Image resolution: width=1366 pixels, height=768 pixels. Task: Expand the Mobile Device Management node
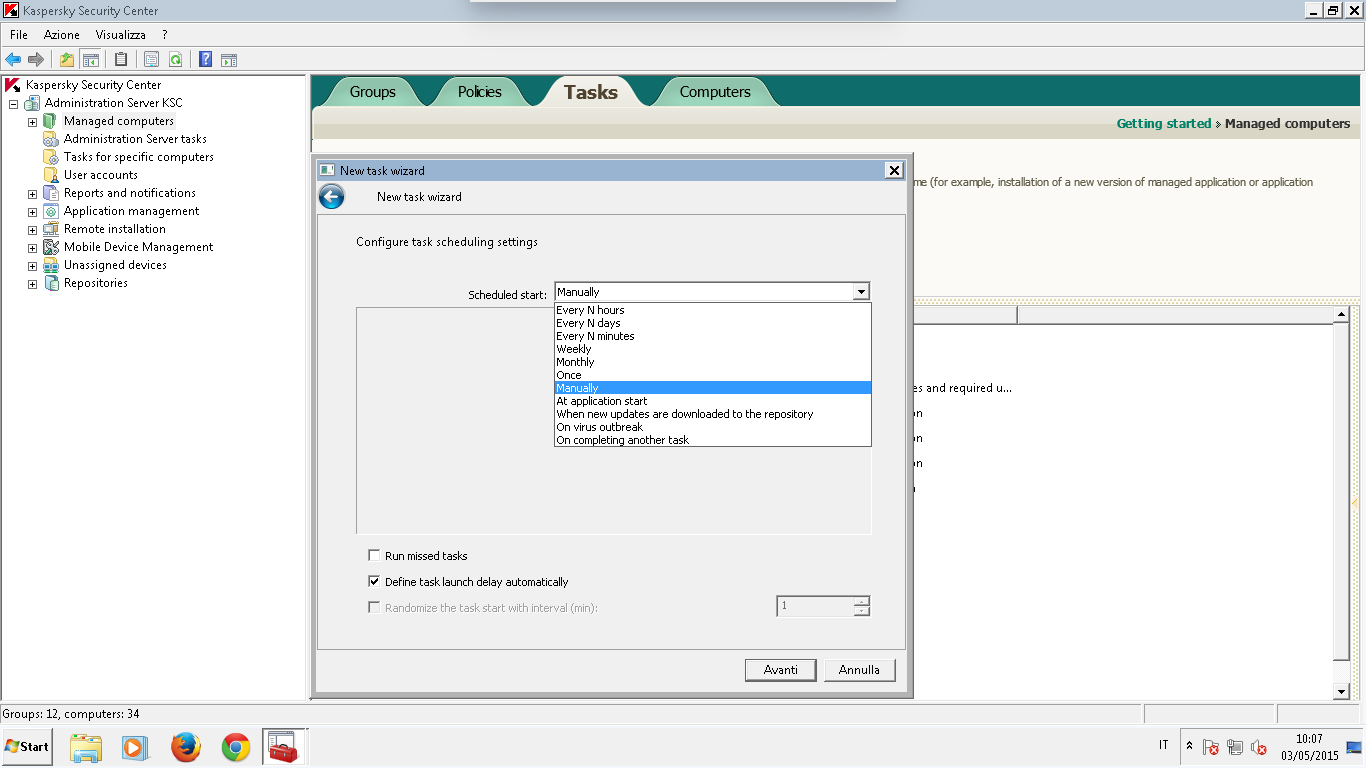[x=32, y=247]
